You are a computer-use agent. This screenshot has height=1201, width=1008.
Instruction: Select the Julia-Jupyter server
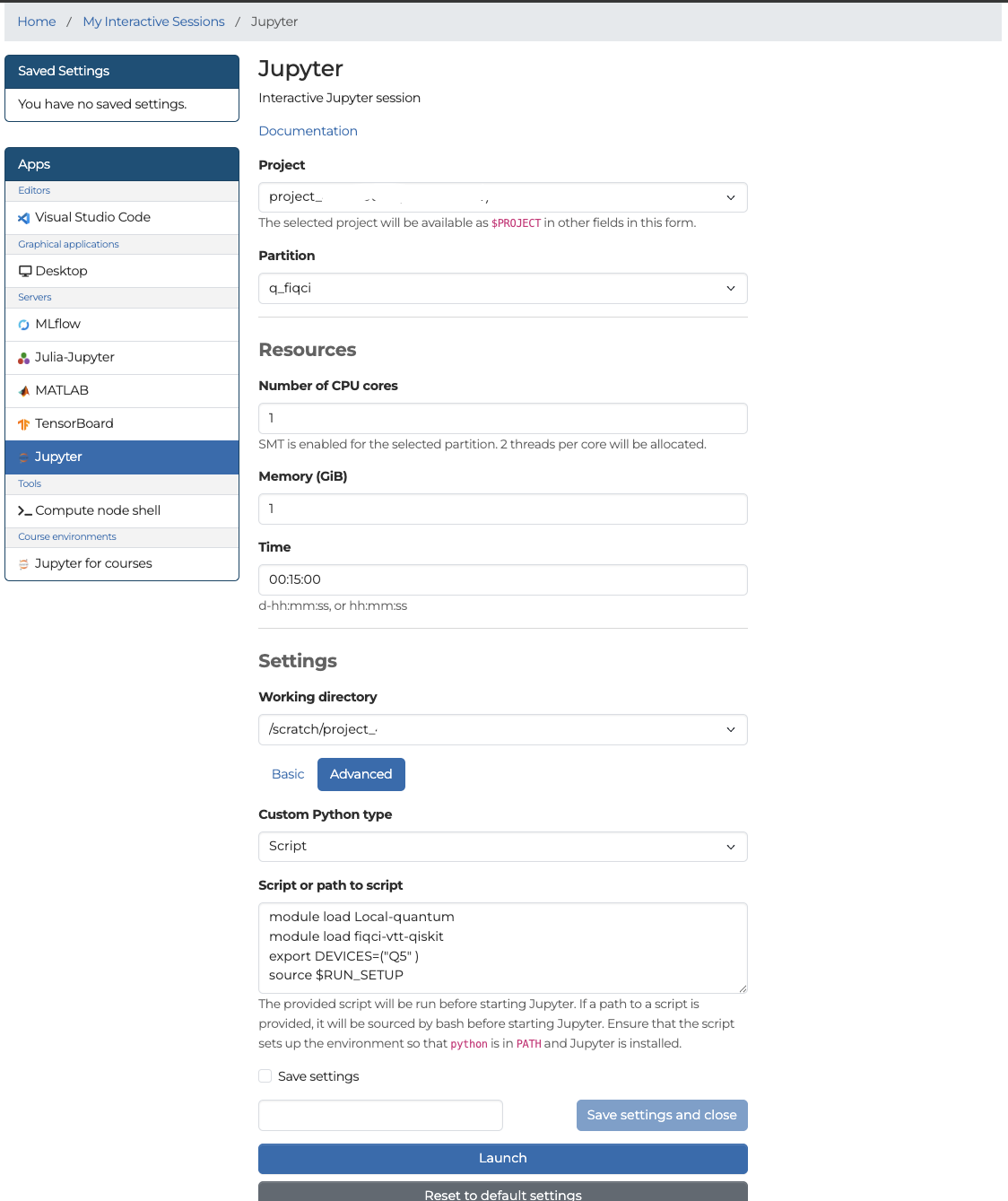74,357
